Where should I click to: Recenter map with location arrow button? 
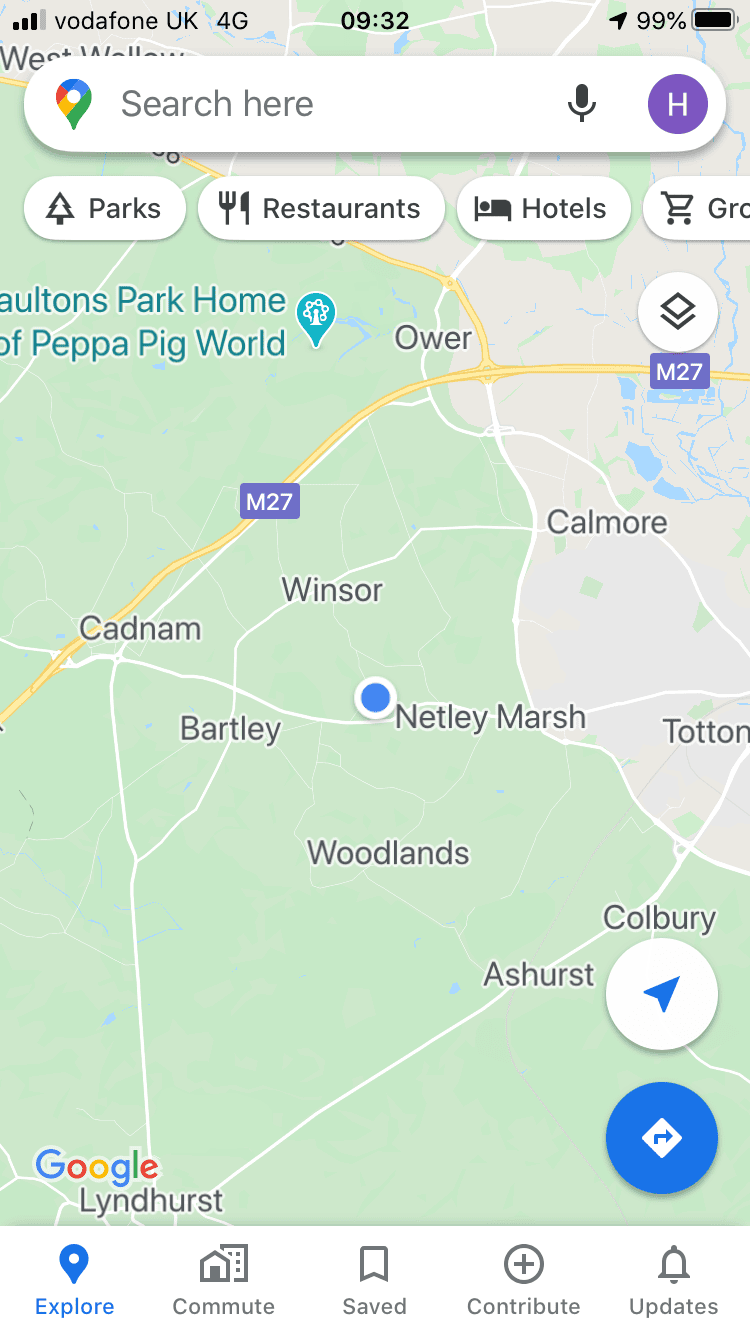tap(662, 994)
